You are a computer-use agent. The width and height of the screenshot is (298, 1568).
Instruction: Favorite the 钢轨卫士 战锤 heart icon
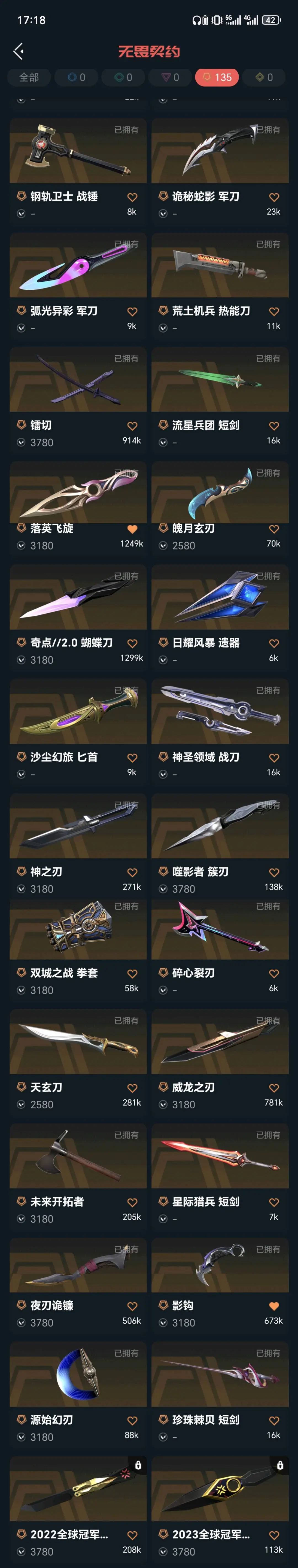(x=132, y=197)
